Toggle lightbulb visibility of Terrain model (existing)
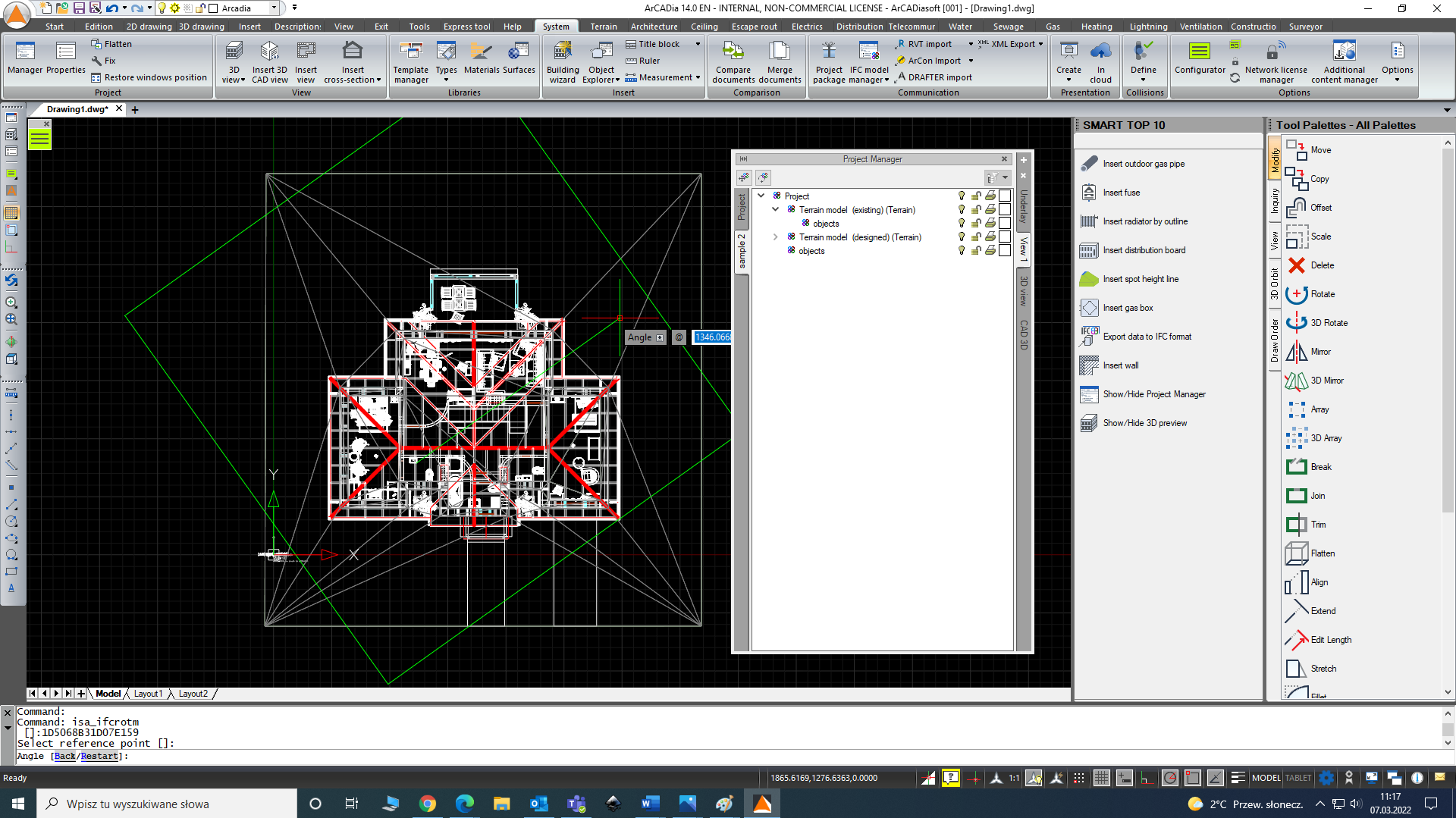 (x=961, y=210)
